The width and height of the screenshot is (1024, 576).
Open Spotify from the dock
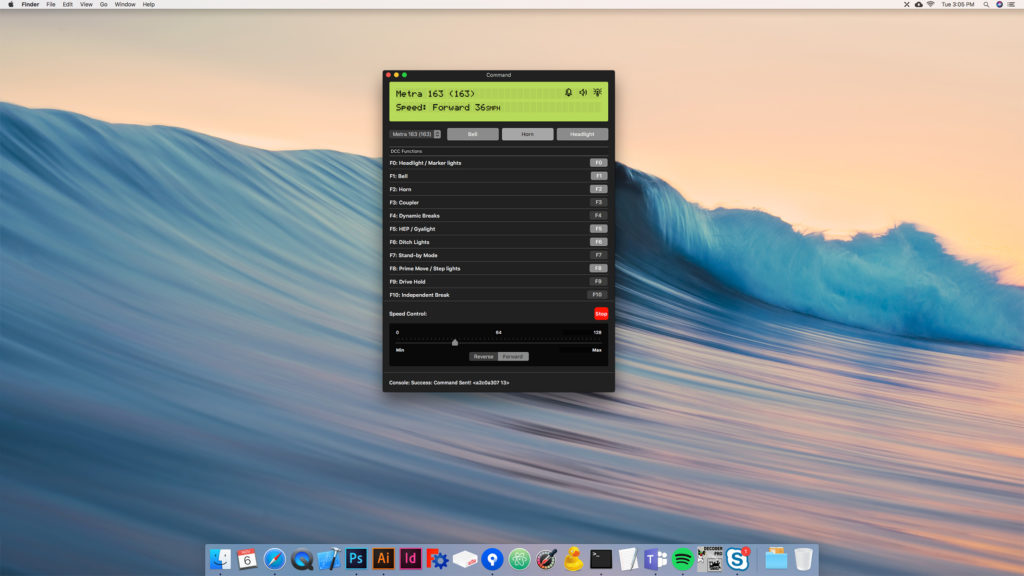point(682,560)
